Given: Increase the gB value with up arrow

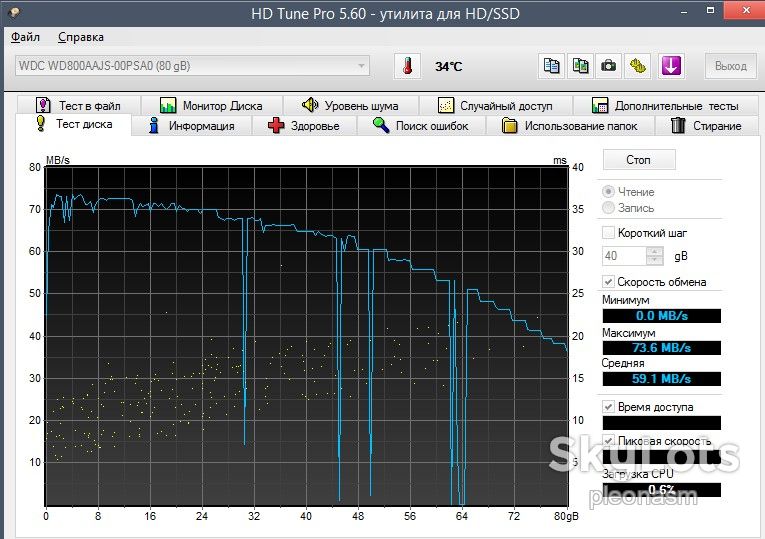Looking at the screenshot, I should [x=654, y=251].
